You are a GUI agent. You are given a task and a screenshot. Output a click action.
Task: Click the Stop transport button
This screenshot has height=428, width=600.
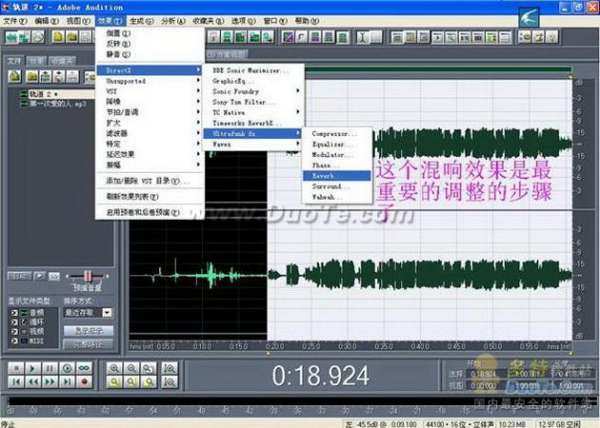[x=16, y=368]
